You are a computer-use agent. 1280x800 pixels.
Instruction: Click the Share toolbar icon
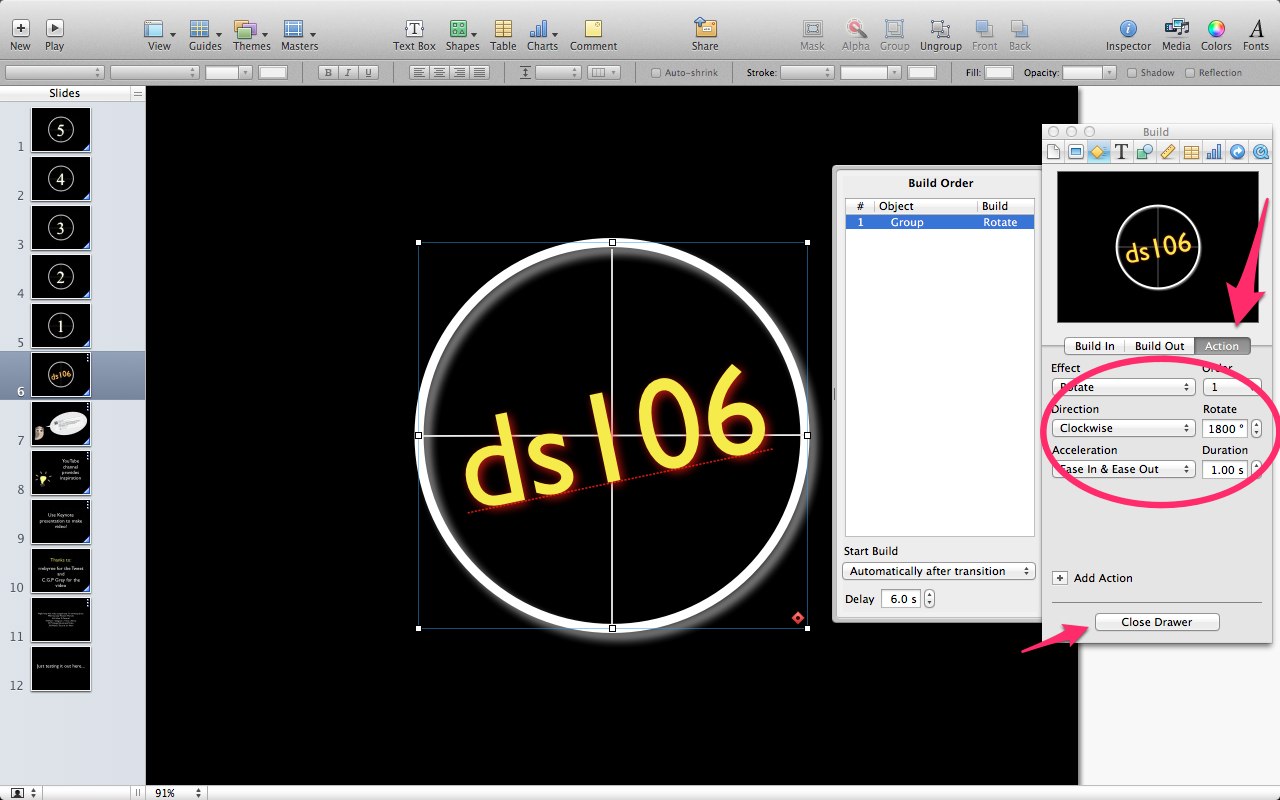click(x=705, y=35)
